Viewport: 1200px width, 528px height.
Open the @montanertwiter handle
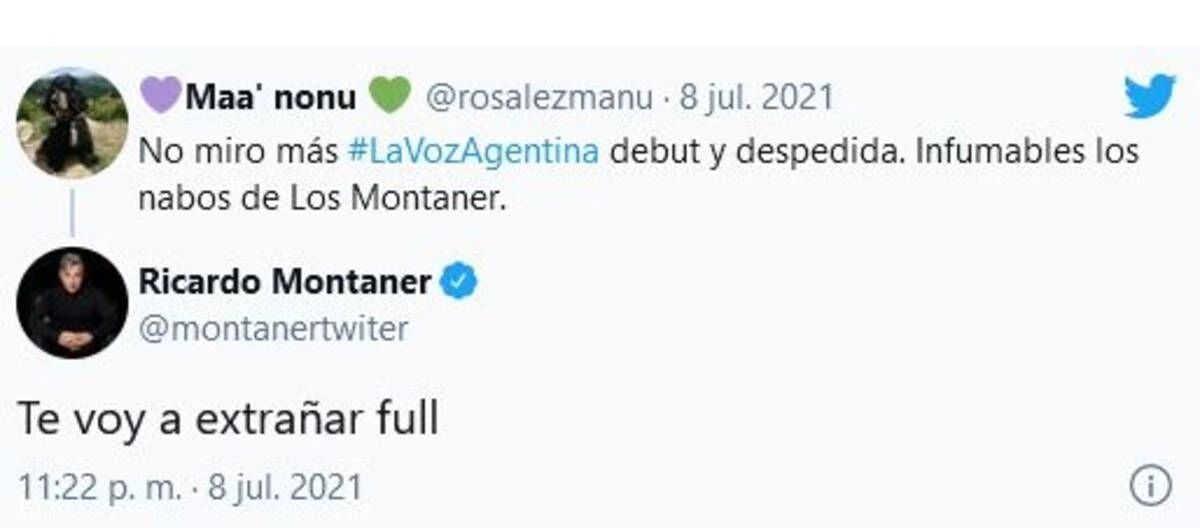point(273,329)
